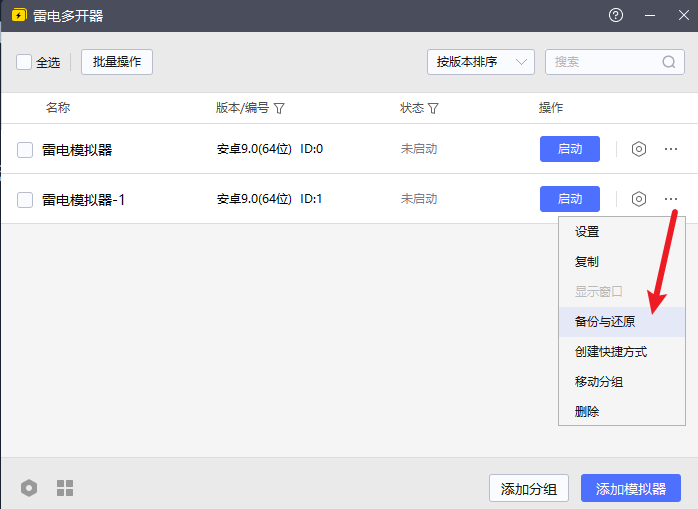The image size is (698, 509).
Task: Filter by status using funnel icon
Action: click(x=433, y=108)
